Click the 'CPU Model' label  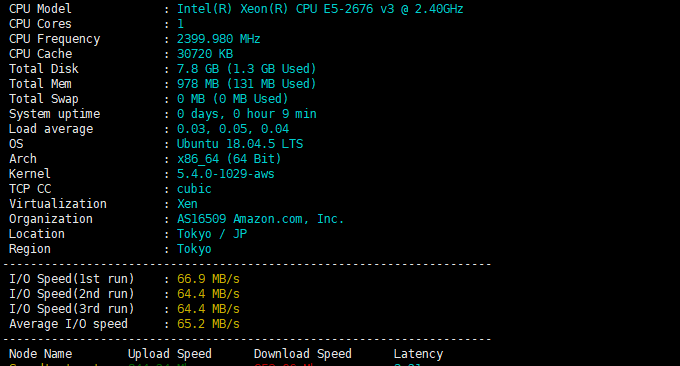click(x=40, y=9)
